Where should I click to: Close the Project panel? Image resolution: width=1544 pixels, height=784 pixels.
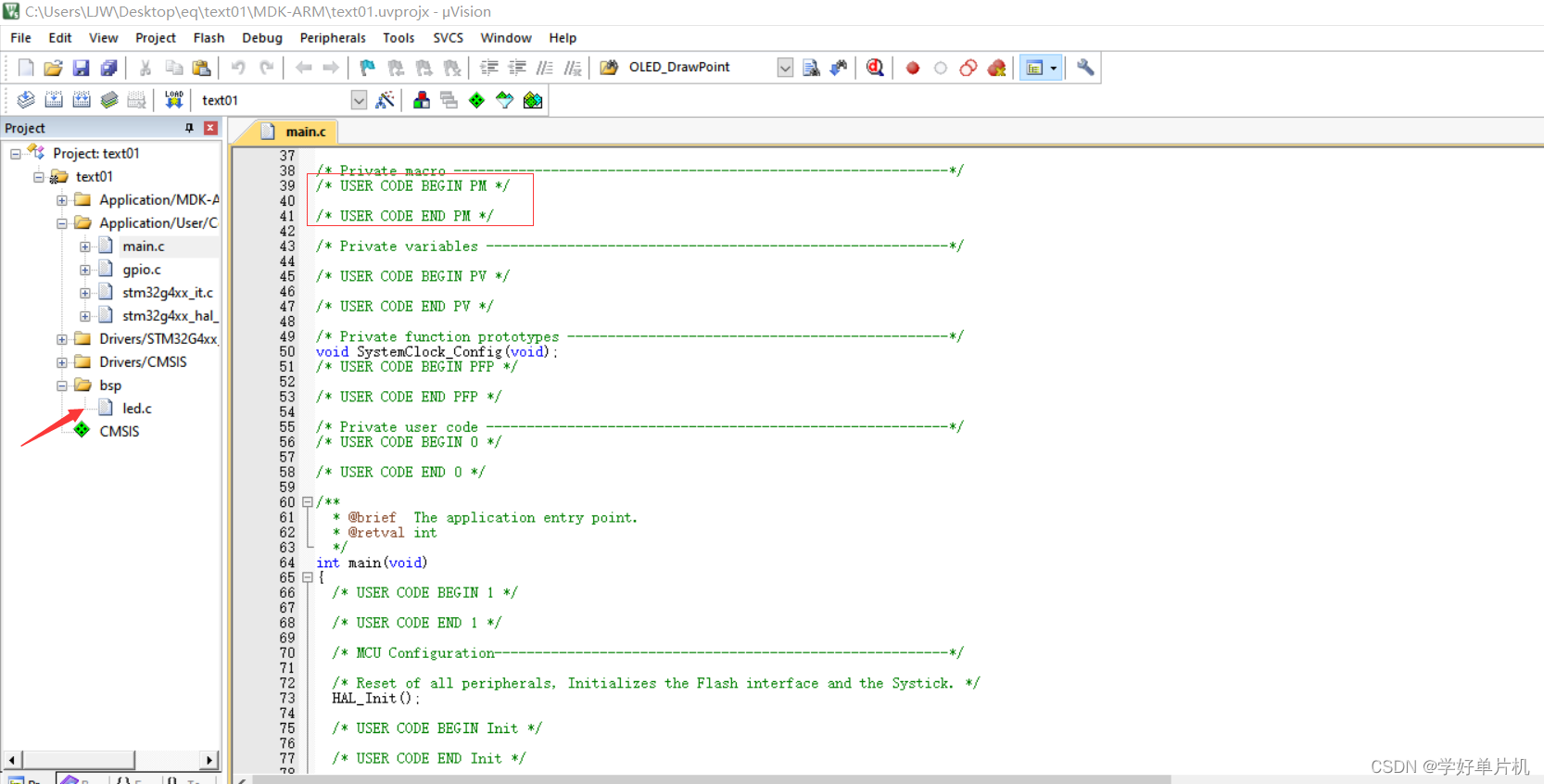pos(210,128)
